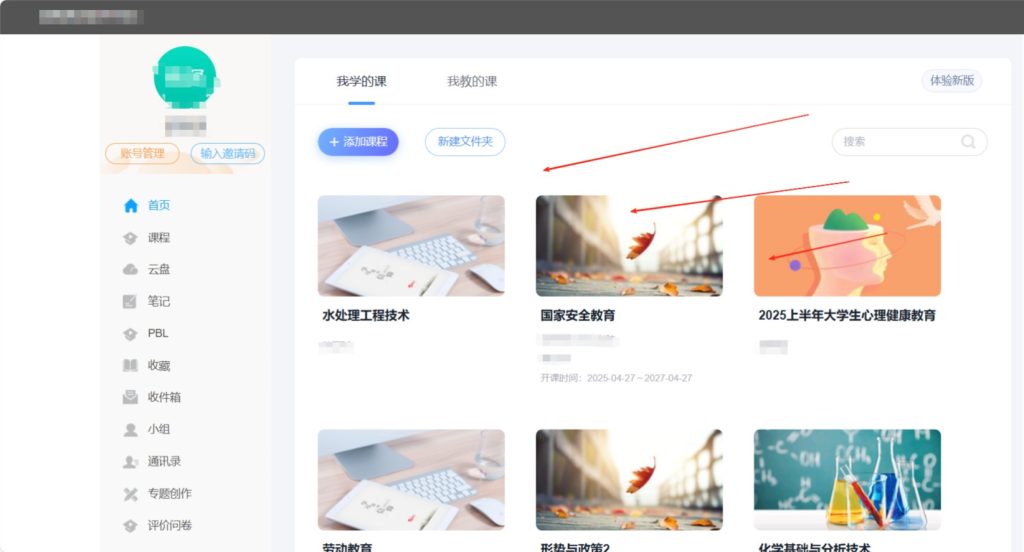Click the 体验新版 try new version button
The height and width of the screenshot is (552, 1024).
pos(951,81)
